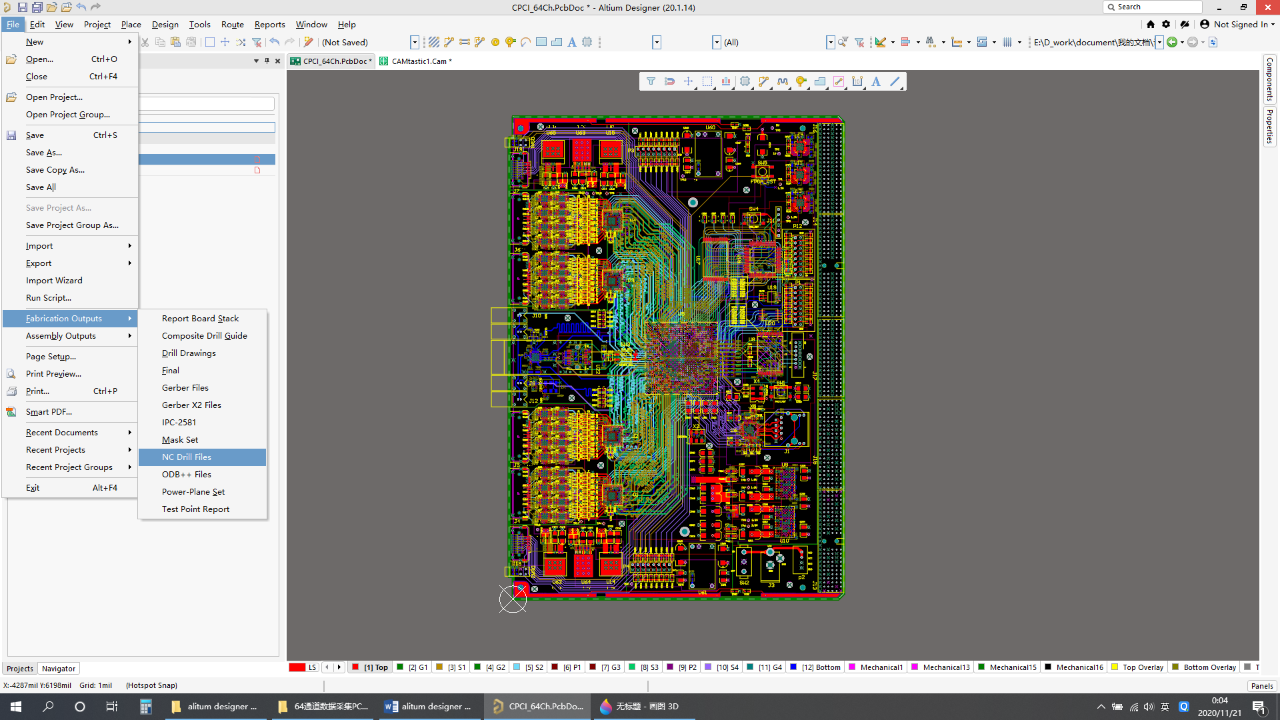Screen dimensions: 1280x720
Task: Choose ODB++ Files from submenu
Action: tap(203, 475)
